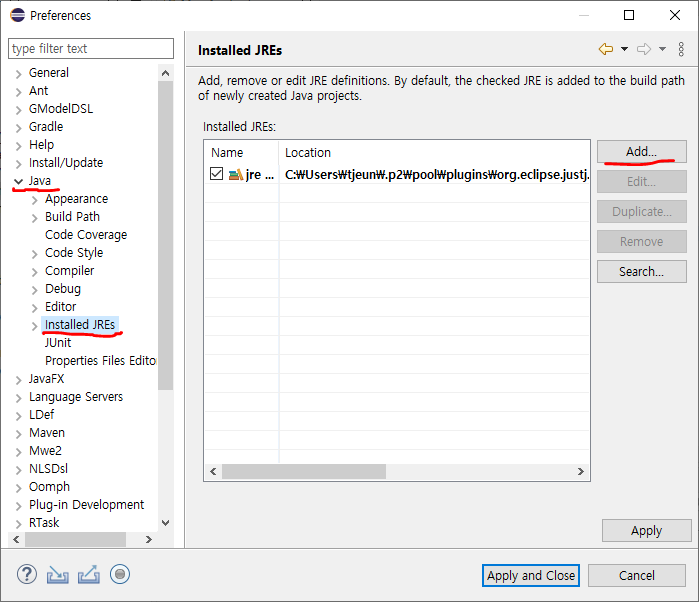Click the Add... button
The width and height of the screenshot is (699, 602).
coord(641,151)
